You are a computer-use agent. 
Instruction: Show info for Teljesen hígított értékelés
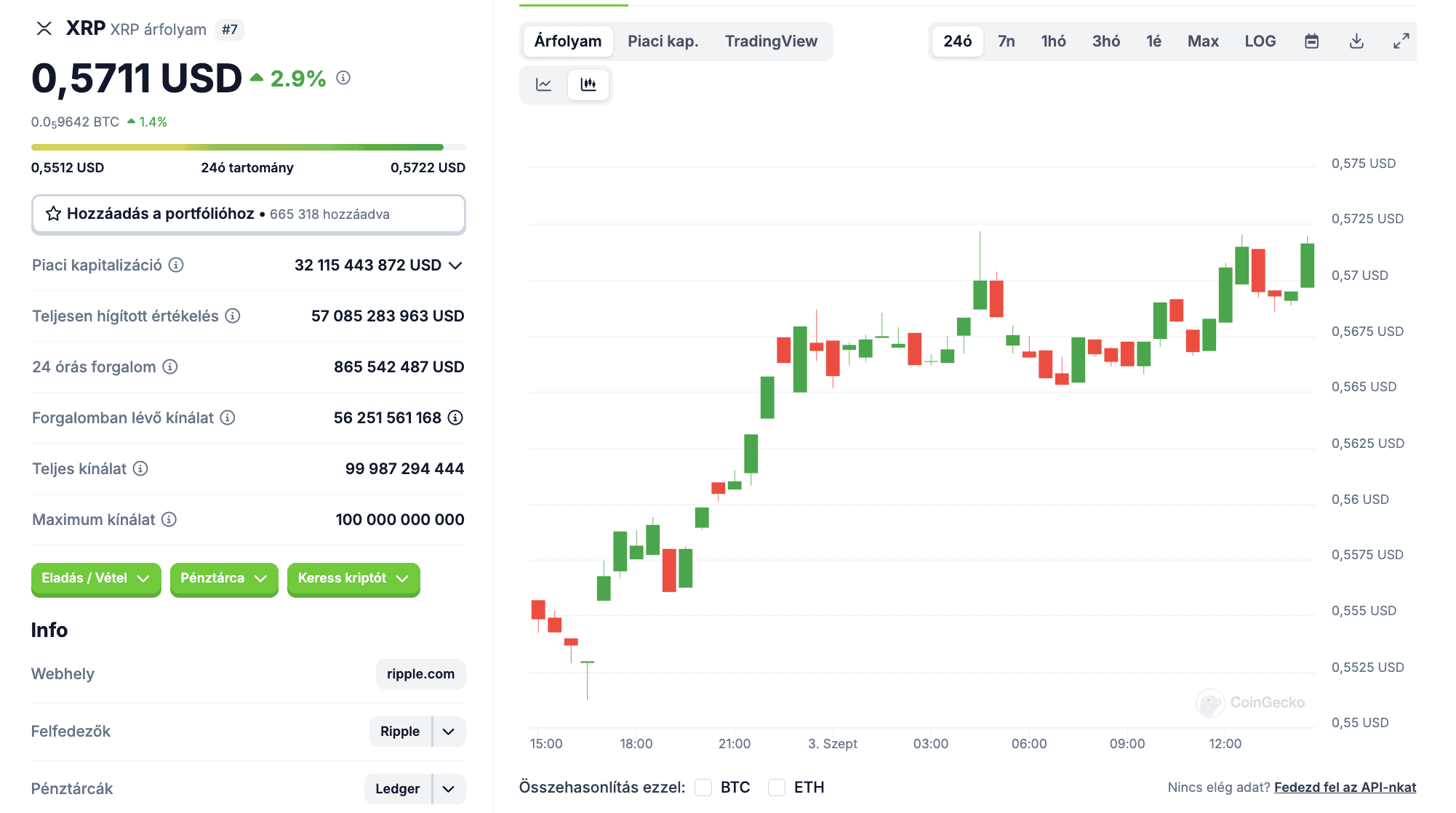(x=233, y=316)
